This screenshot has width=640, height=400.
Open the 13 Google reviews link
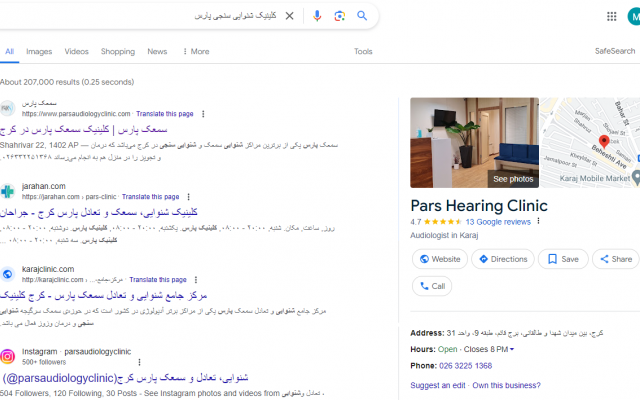coord(498,222)
